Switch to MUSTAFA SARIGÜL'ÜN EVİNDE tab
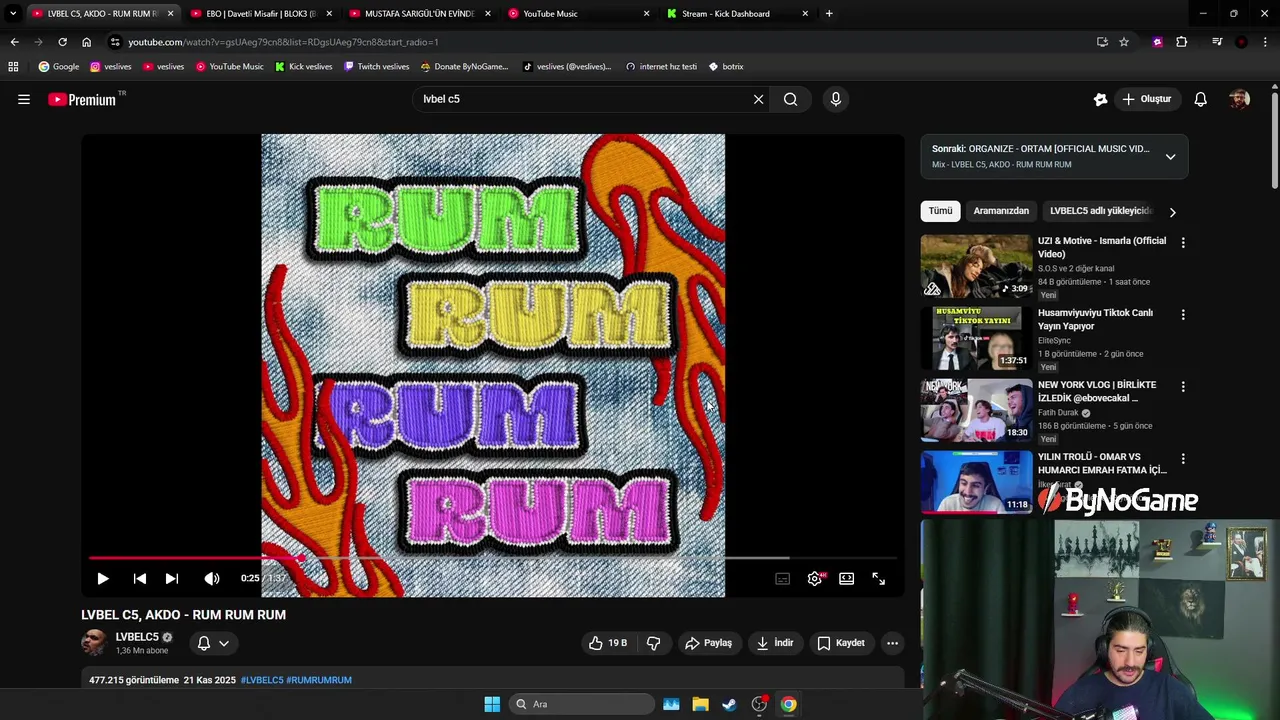This screenshot has height=720, width=1280. click(x=420, y=14)
